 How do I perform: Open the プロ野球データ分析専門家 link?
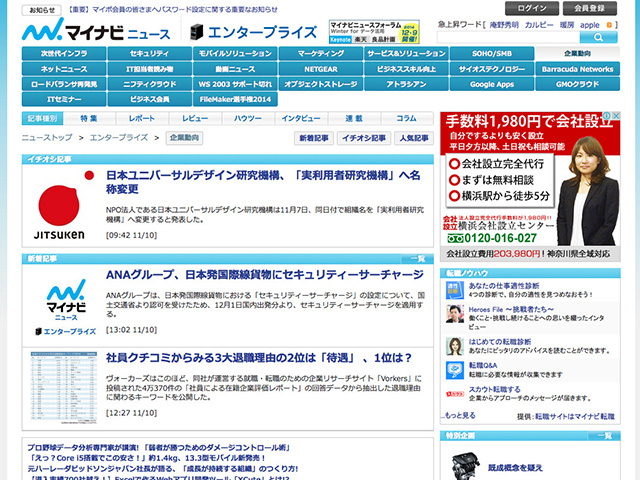[158, 448]
